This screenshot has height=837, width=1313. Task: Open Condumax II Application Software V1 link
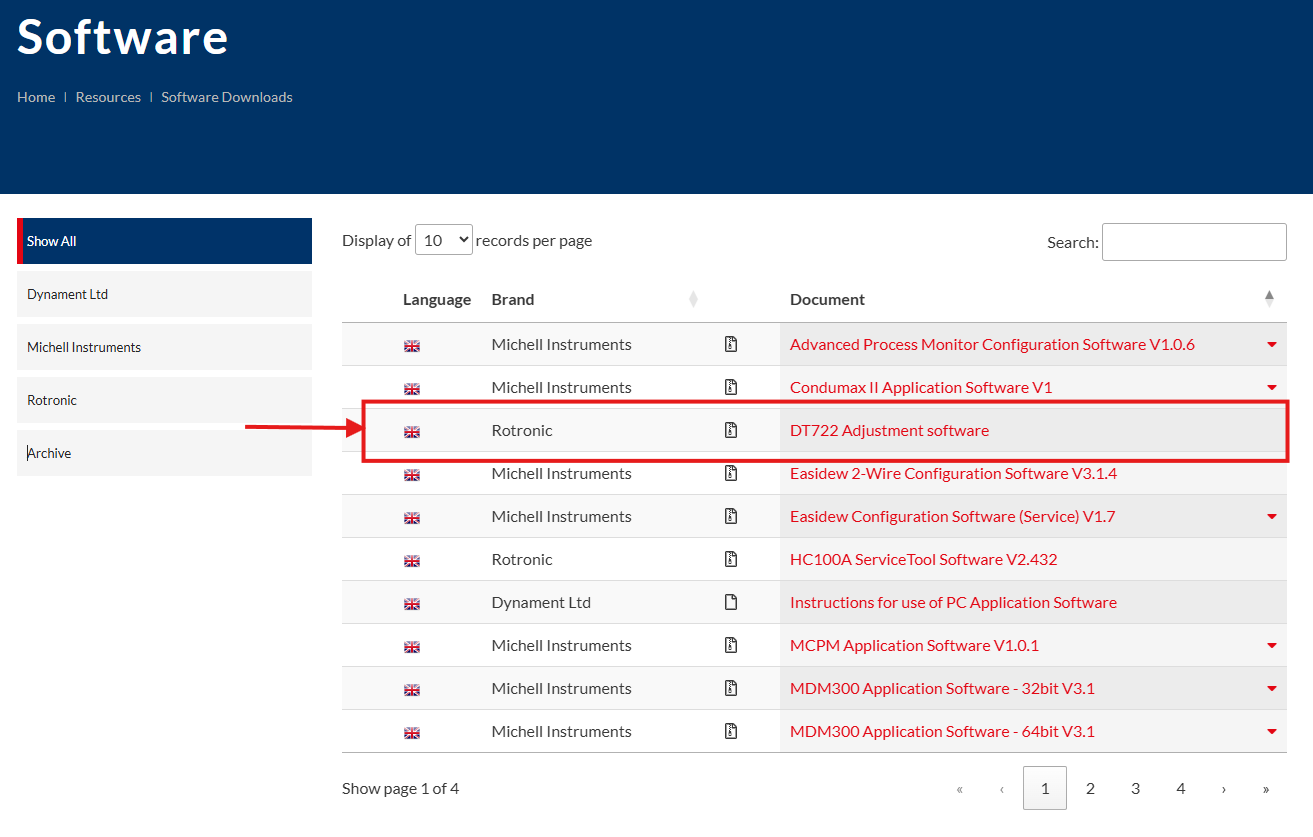921,387
